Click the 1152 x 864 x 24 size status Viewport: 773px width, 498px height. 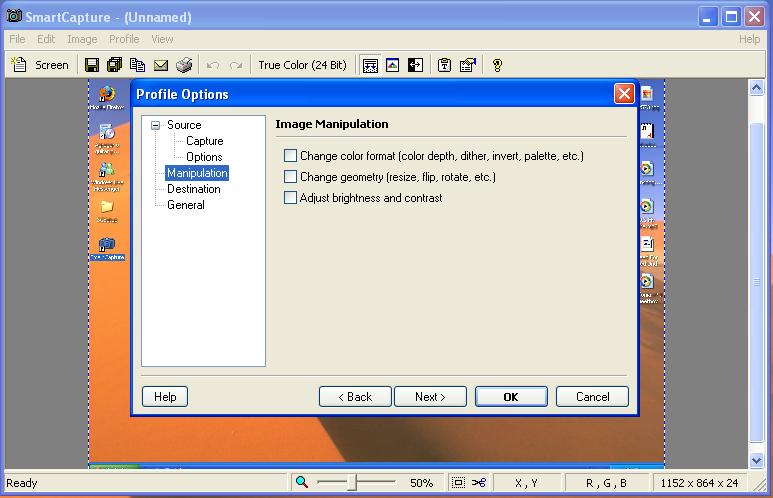pyautogui.click(x=699, y=483)
